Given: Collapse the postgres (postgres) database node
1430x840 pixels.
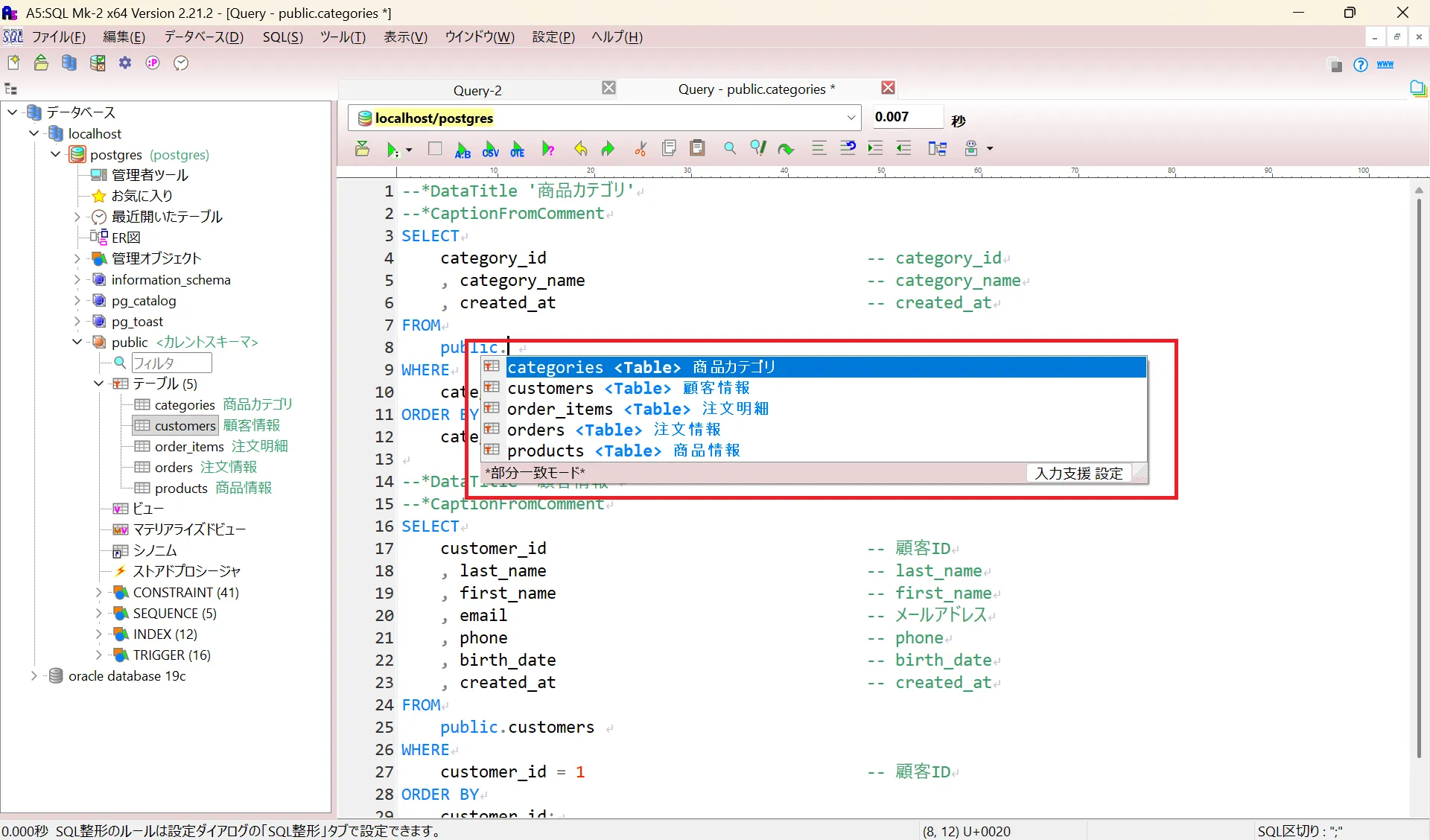Looking at the screenshot, I should click(56, 154).
